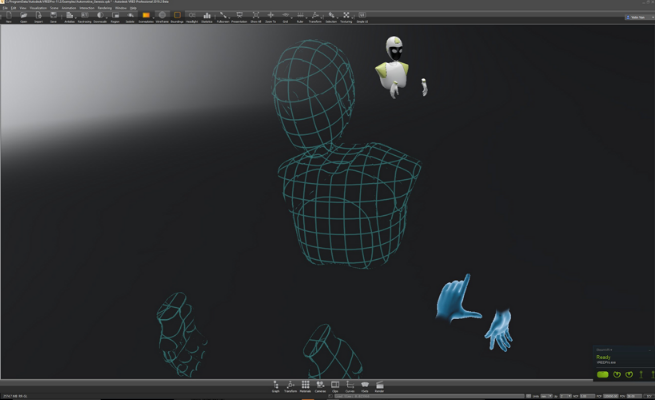Toggle the Headlight button
This screenshot has height=400, width=655.
(192, 17)
